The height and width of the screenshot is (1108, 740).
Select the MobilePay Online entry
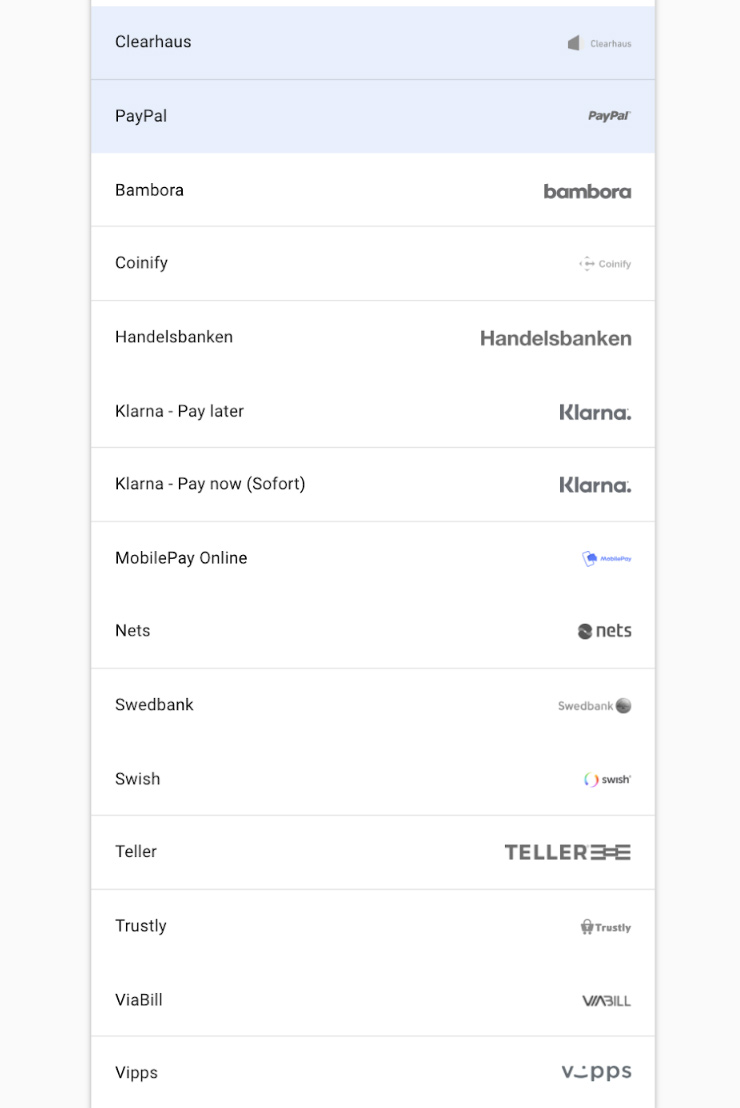pos(373,558)
